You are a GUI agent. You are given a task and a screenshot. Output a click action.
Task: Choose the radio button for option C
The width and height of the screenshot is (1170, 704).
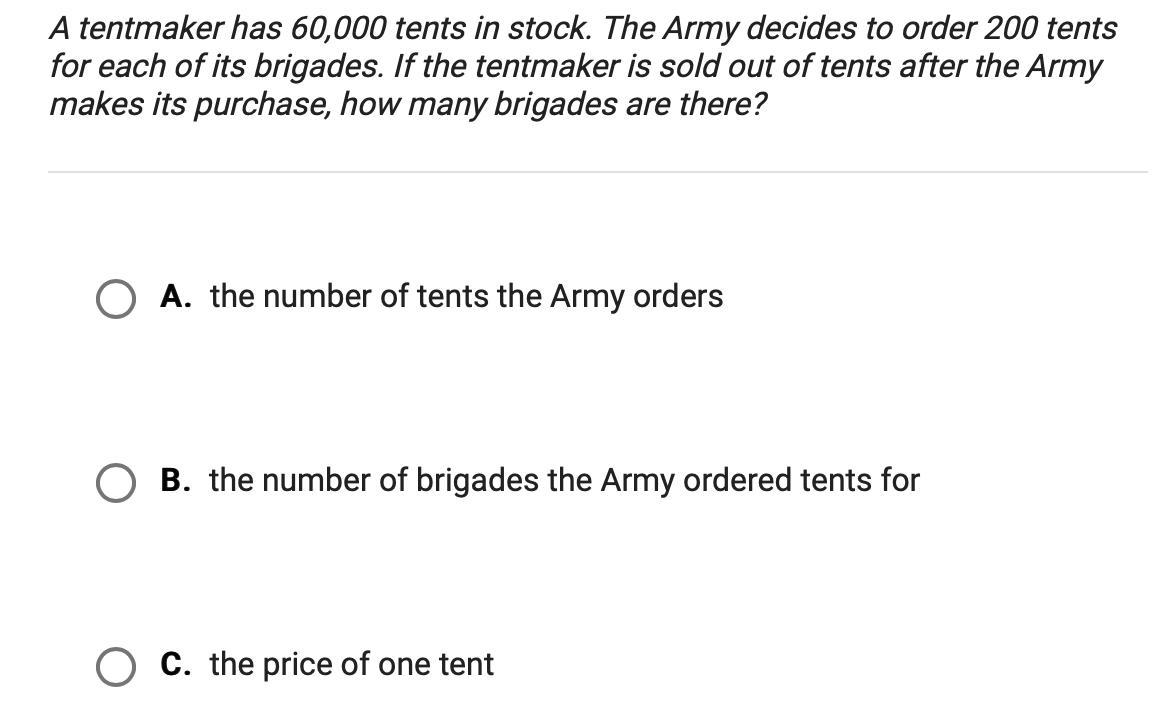(116, 667)
